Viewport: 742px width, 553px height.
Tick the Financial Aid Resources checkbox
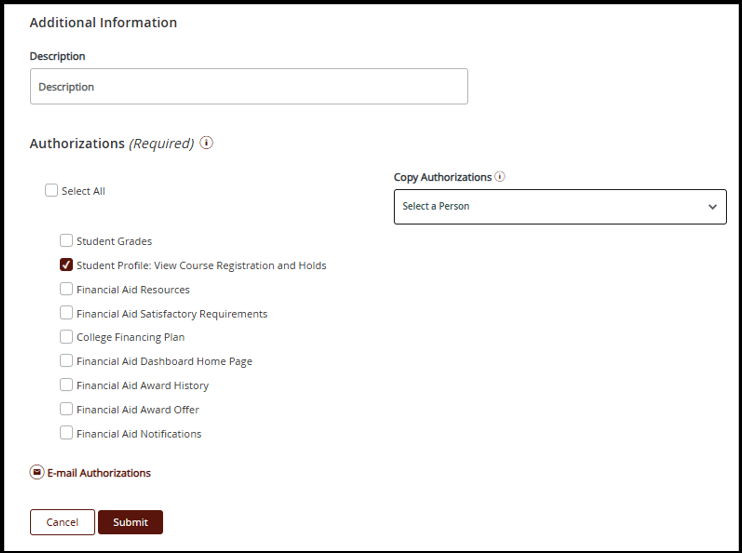click(x=66, y=289)
